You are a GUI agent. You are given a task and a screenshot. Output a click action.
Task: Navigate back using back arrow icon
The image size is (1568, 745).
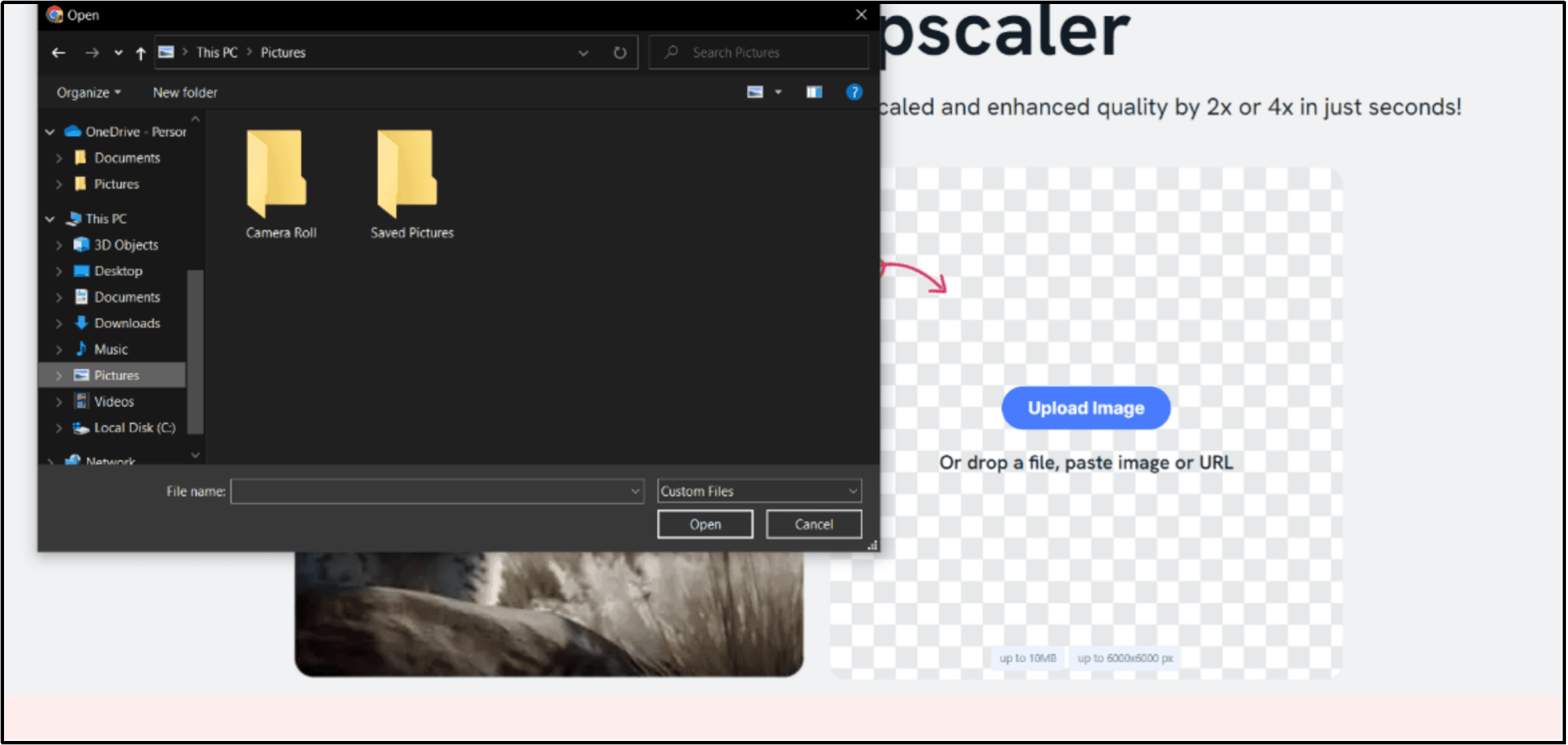click(x=57, y=53)
